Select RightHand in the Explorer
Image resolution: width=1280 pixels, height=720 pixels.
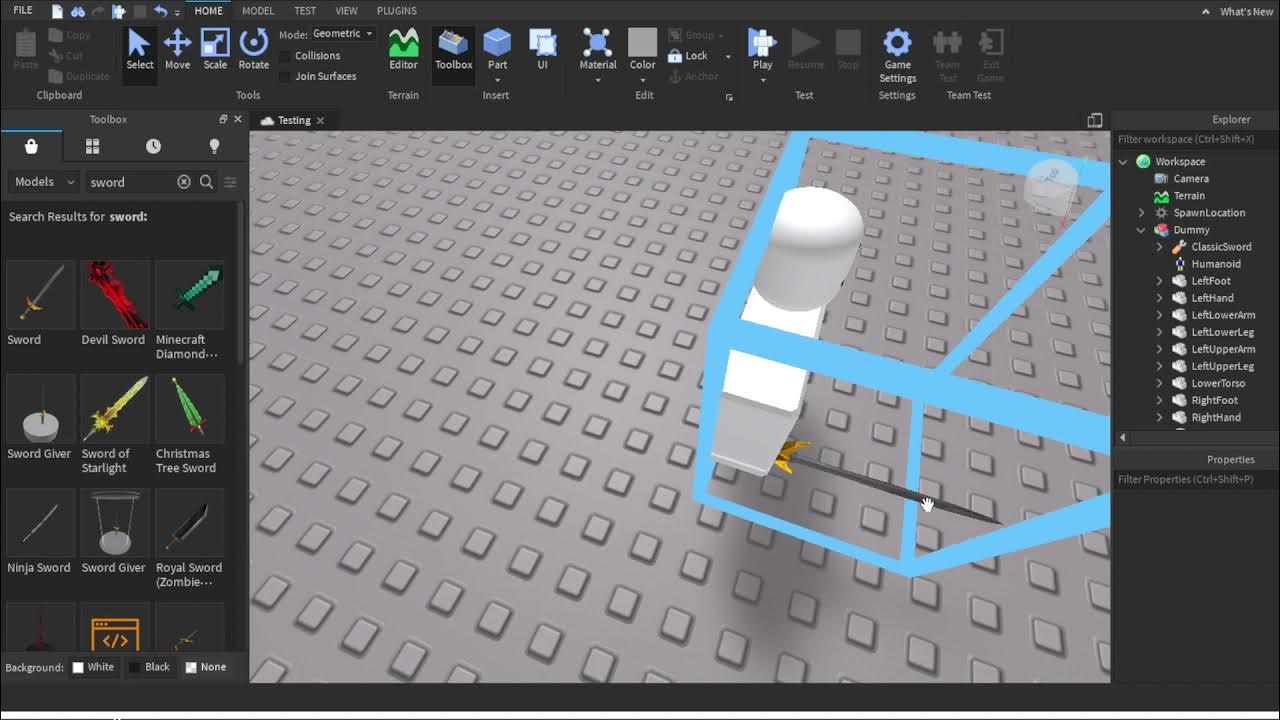[x=1216, y=417]
